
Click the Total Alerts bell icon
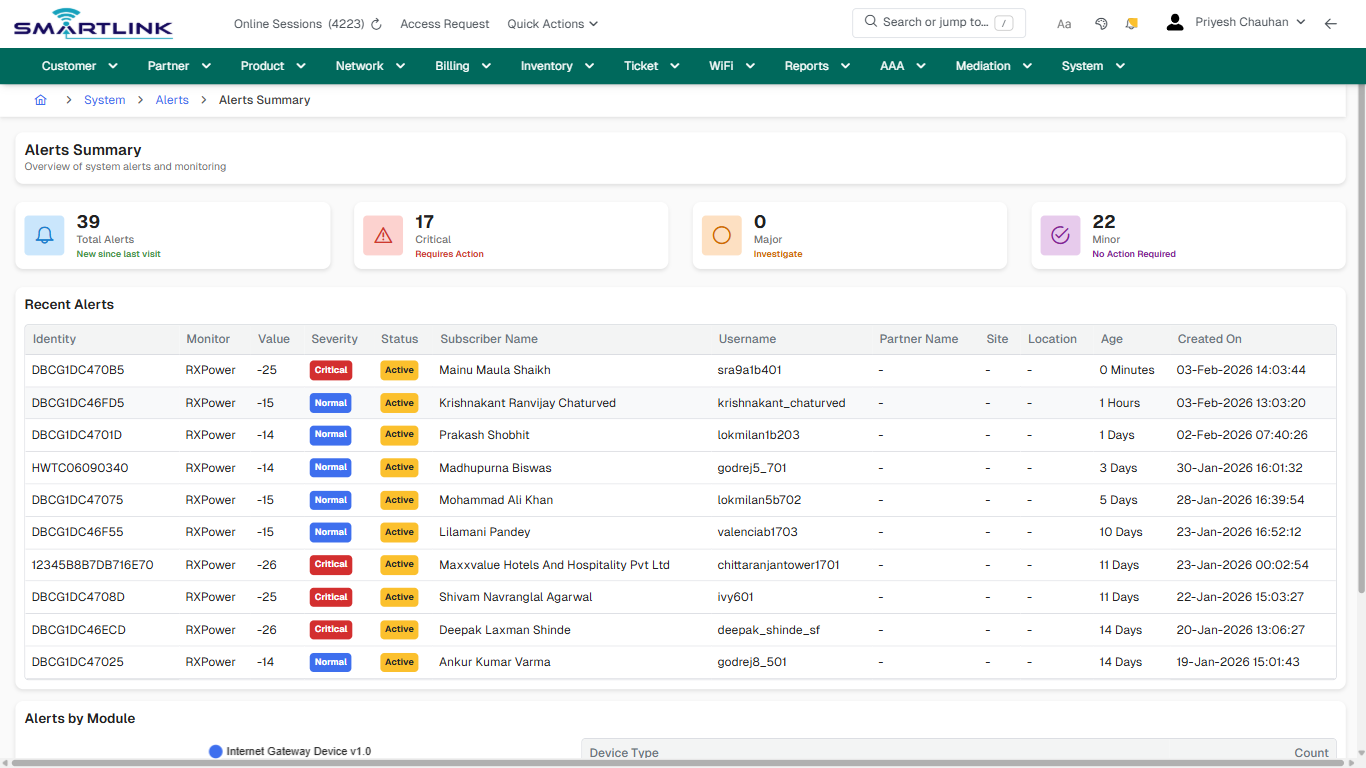tap(44, 235)
